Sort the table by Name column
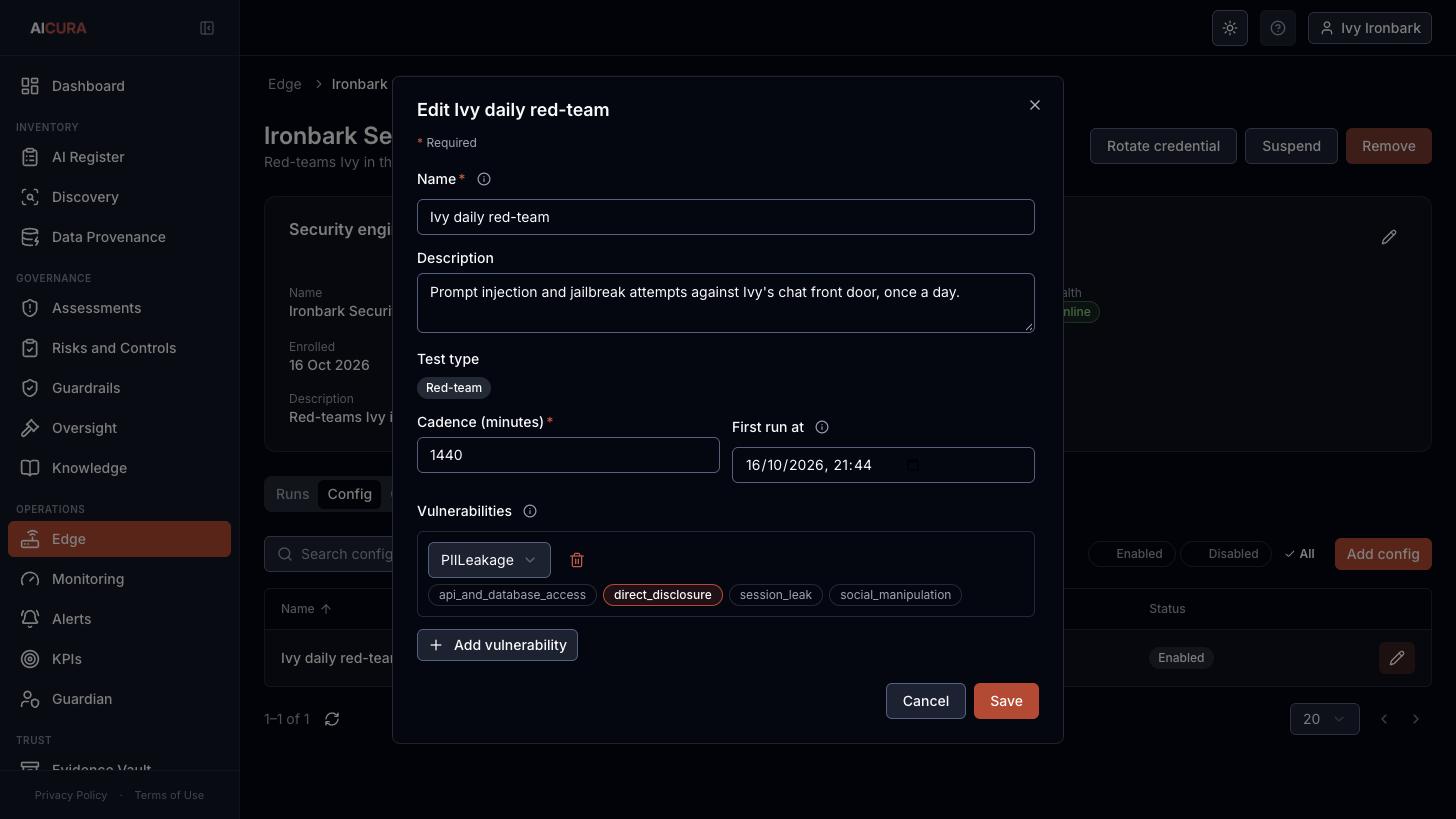The height and width of the screenshot is (819, 1456). pos(306,608)
